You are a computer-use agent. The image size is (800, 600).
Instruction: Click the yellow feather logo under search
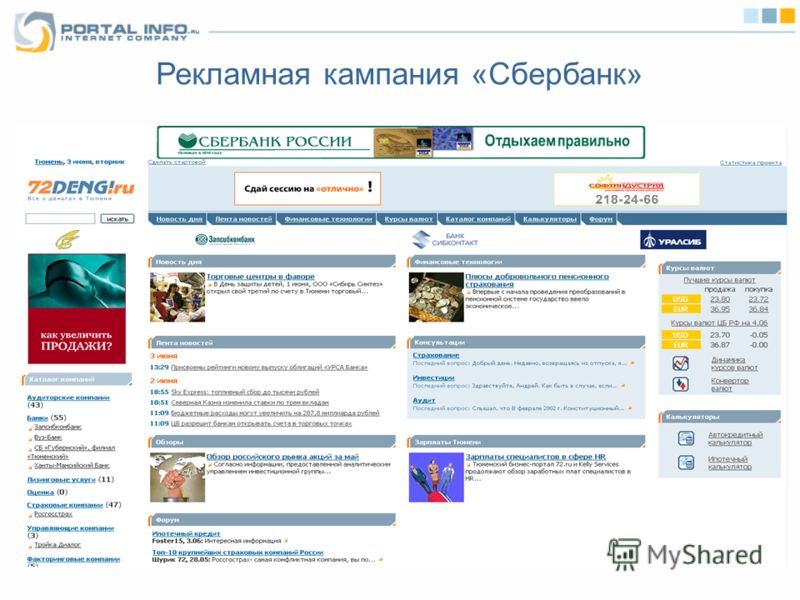[x=67, y=239]
